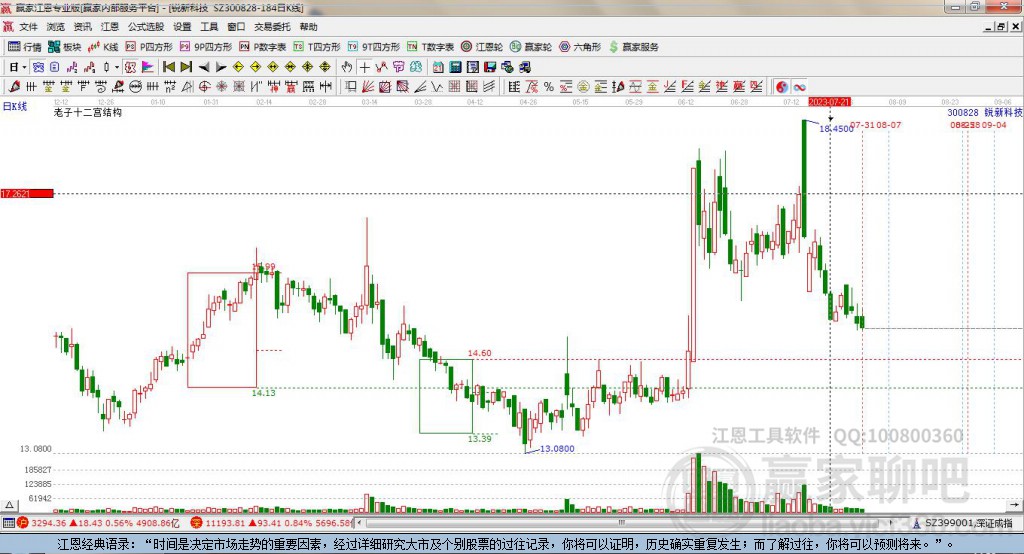Open the 公式选股 menu

146,27
